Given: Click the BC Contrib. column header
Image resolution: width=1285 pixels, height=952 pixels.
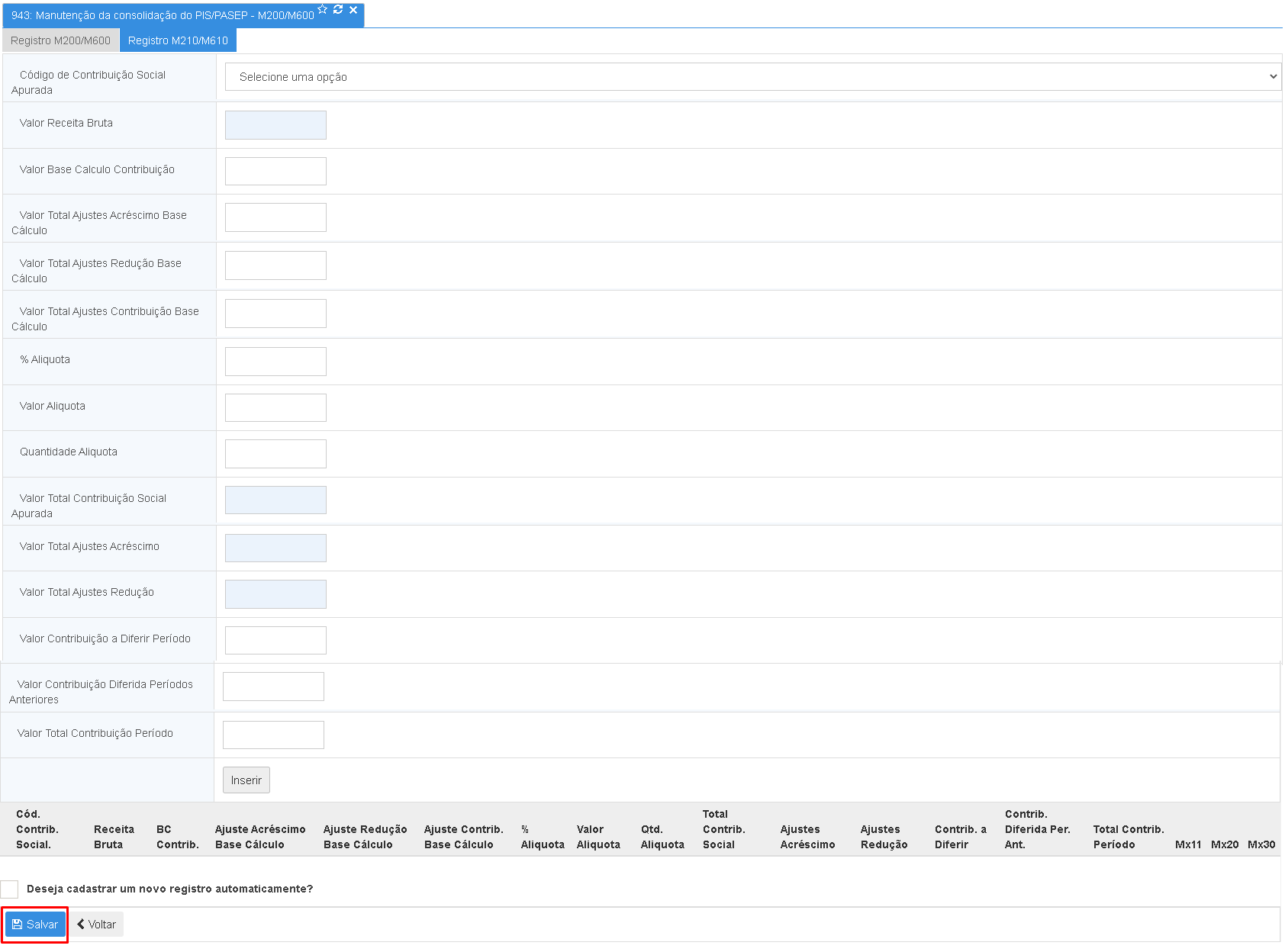Looking at the screenshot, I should click(x=178, y=838).
